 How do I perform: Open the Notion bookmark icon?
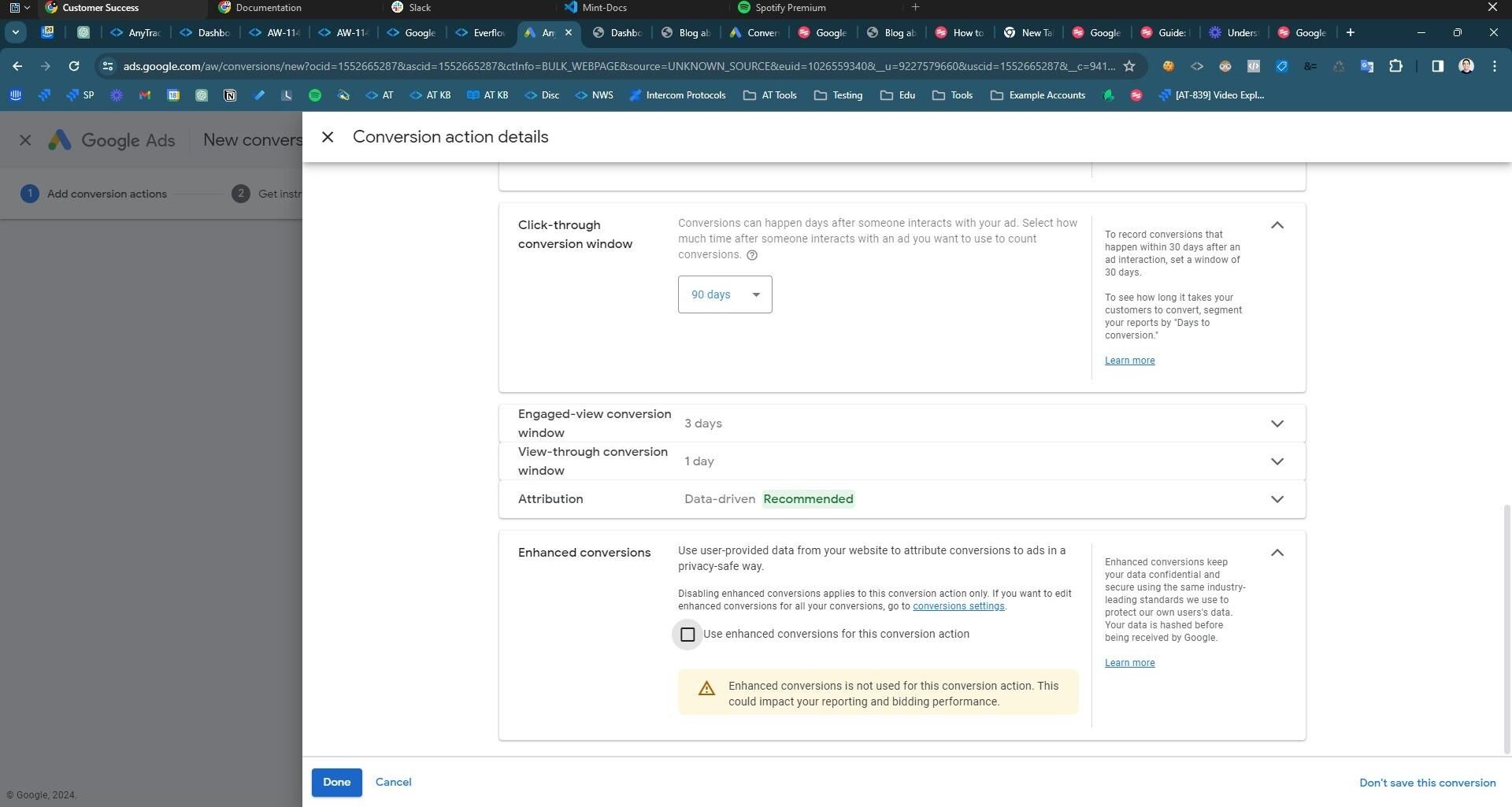tap(230, 94)
